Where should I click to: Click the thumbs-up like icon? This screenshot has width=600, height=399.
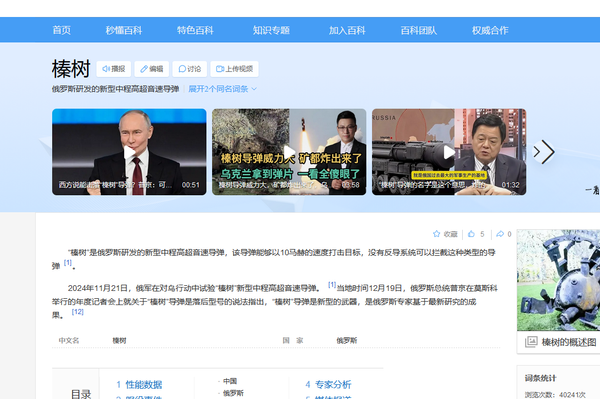click(471, 234)
